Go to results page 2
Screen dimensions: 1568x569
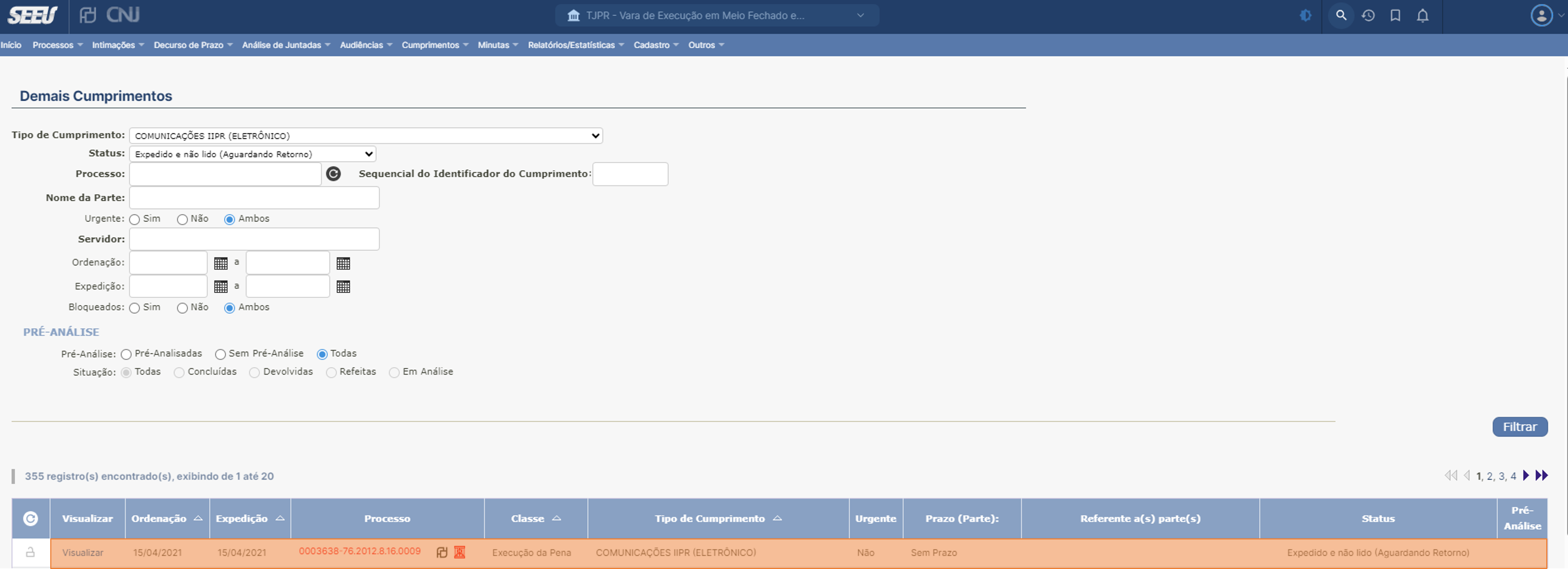[1490, 476]
